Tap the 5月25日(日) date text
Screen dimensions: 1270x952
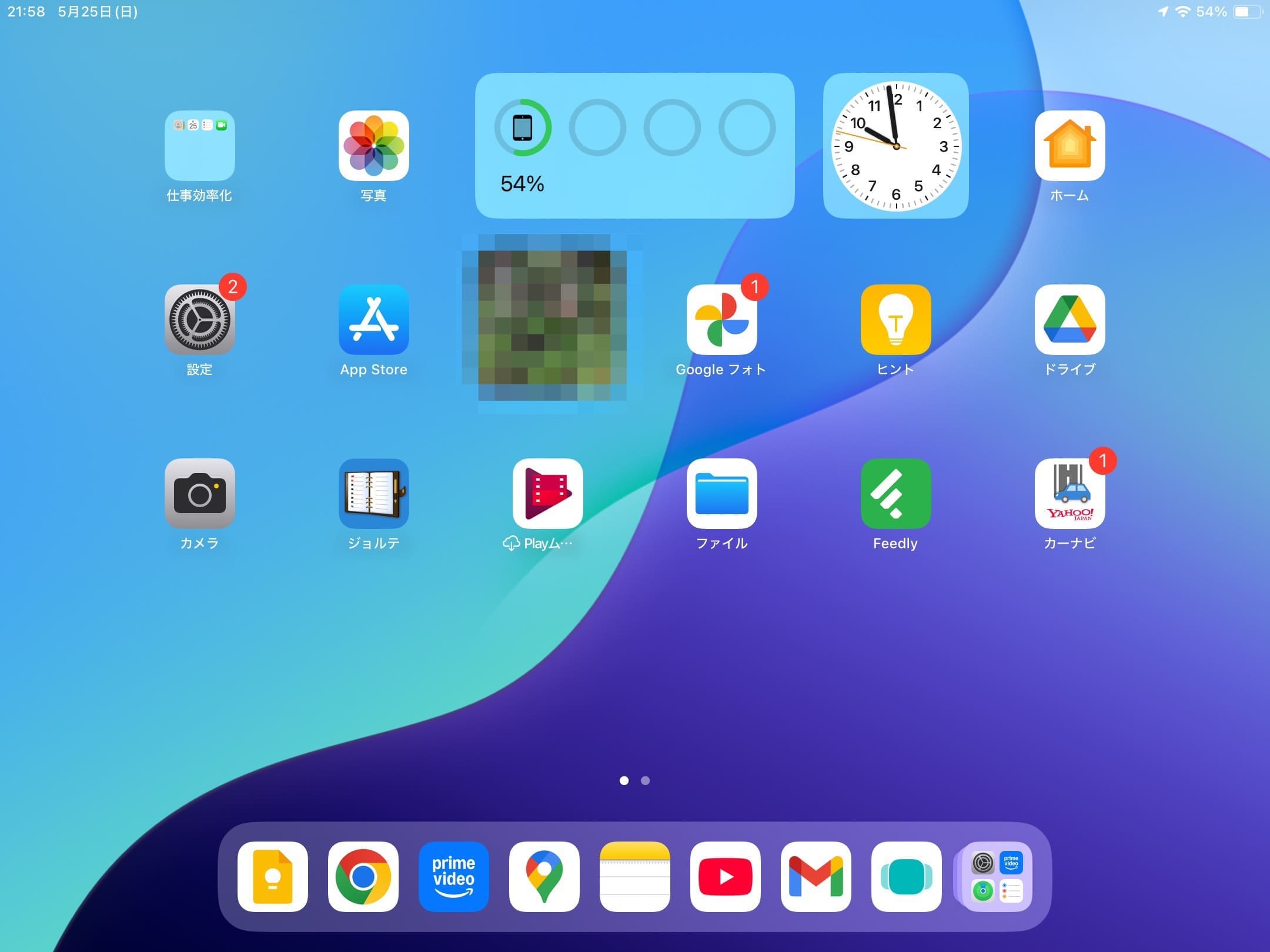(98, 12)
